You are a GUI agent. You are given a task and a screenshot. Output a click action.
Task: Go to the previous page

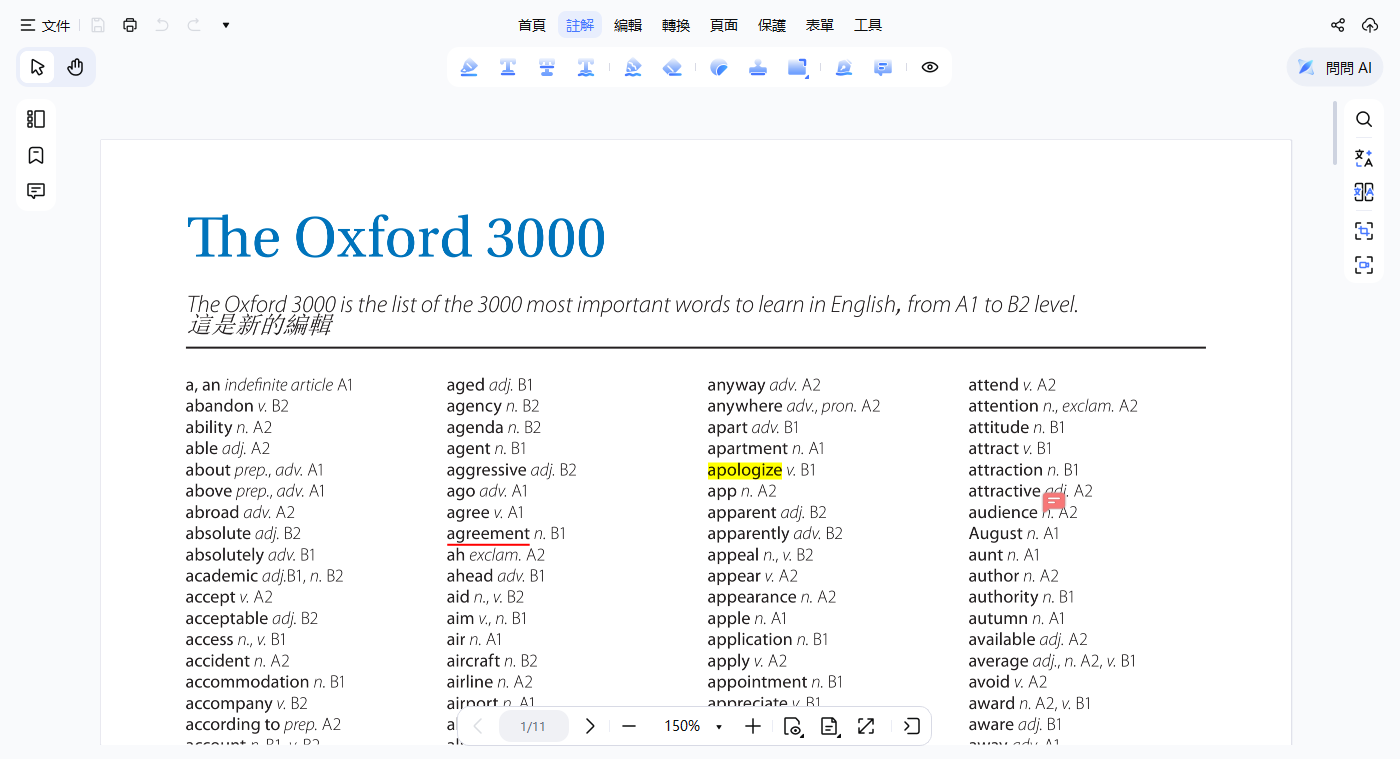[478, 726]
